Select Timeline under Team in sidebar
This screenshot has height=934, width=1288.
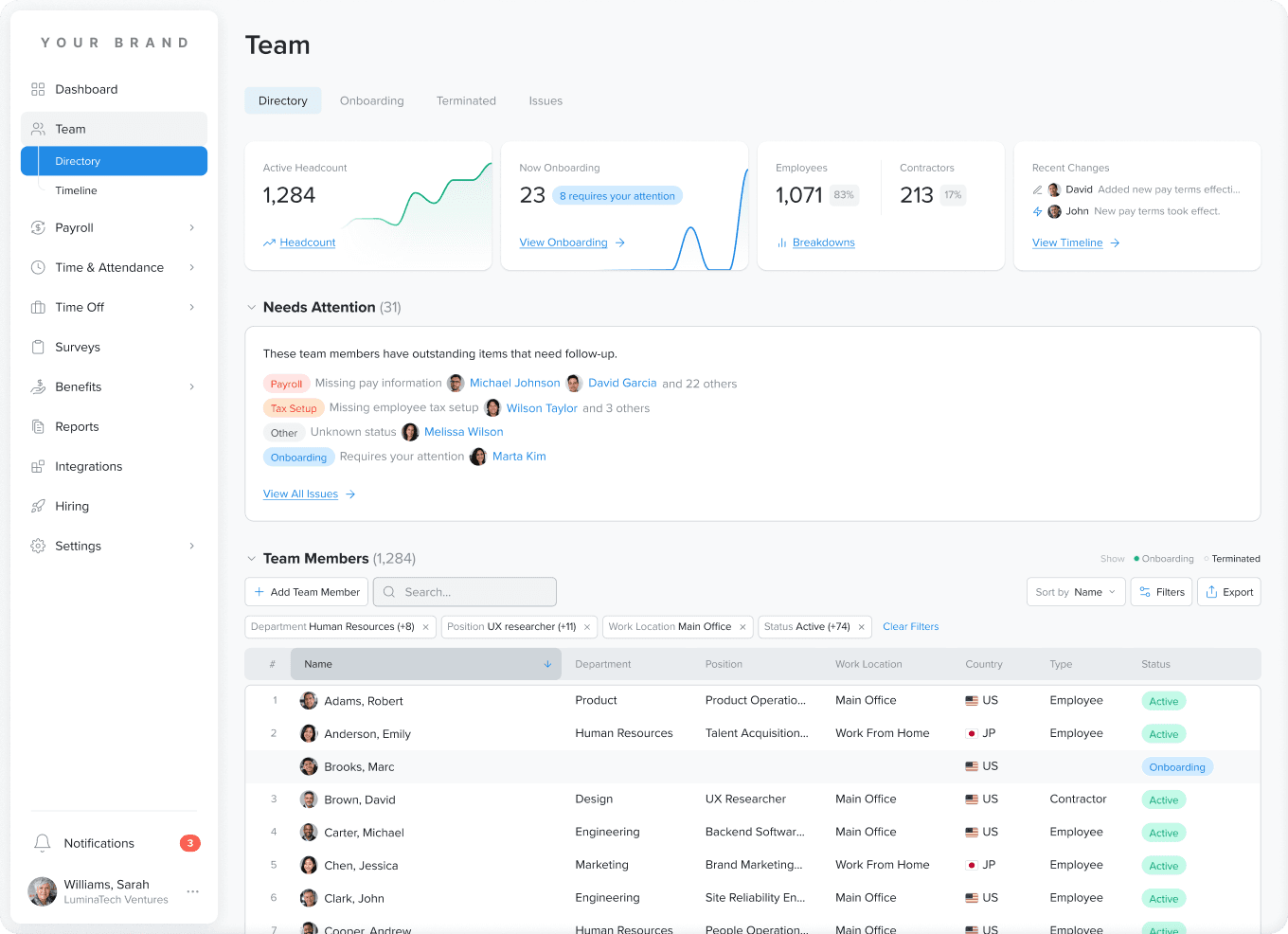click(x=77, y=190)
